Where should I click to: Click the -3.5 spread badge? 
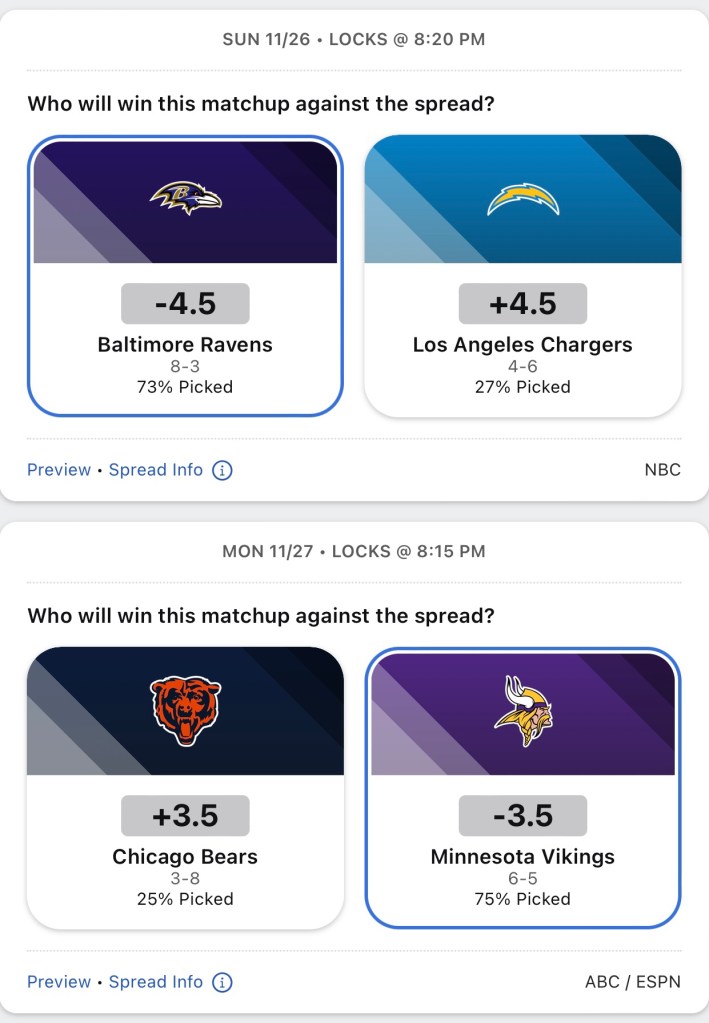(x=522, y=815)
